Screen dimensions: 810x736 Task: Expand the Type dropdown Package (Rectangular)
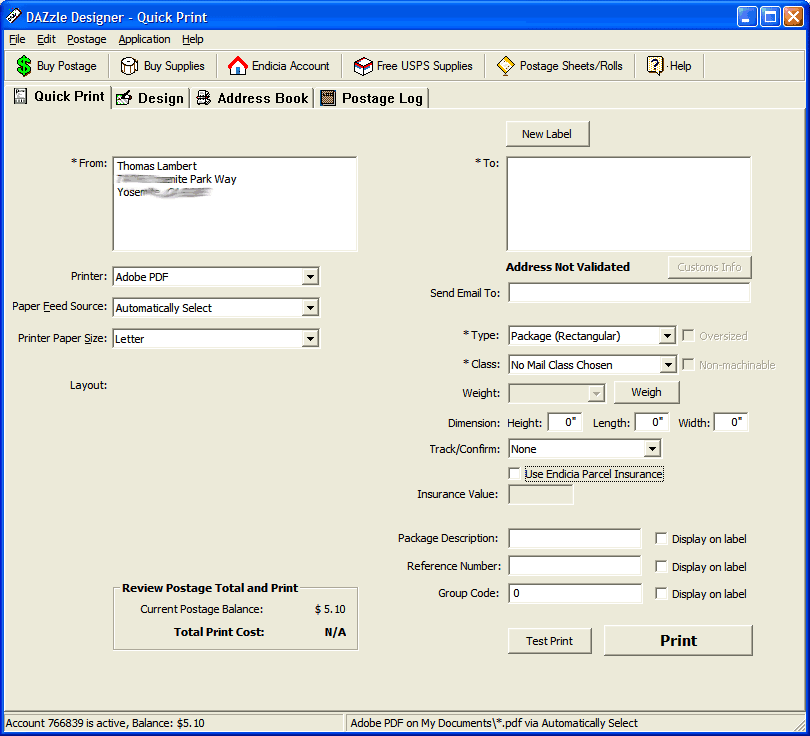(667, 336)
